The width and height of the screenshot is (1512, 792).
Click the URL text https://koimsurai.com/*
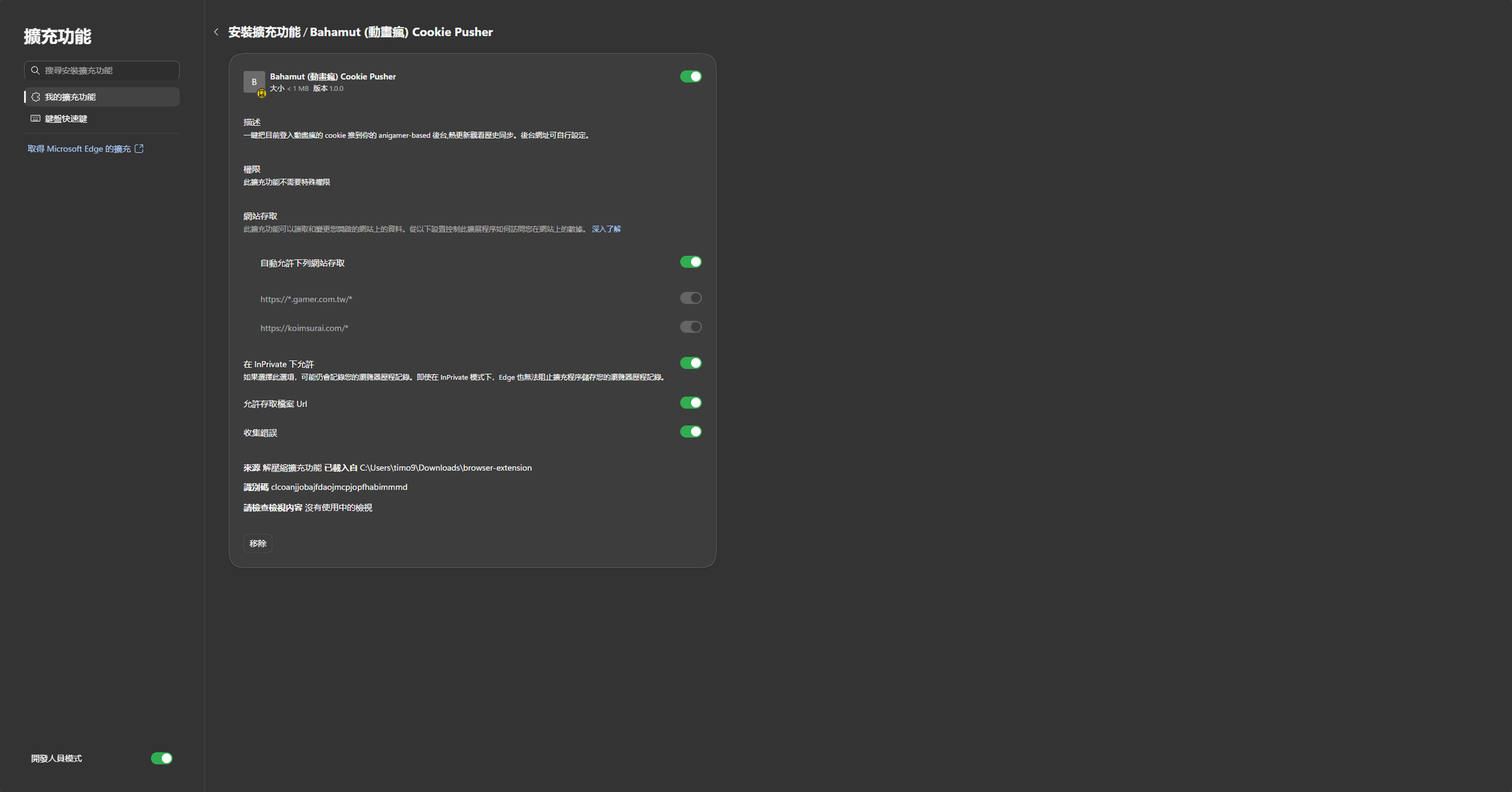[304, 328]
